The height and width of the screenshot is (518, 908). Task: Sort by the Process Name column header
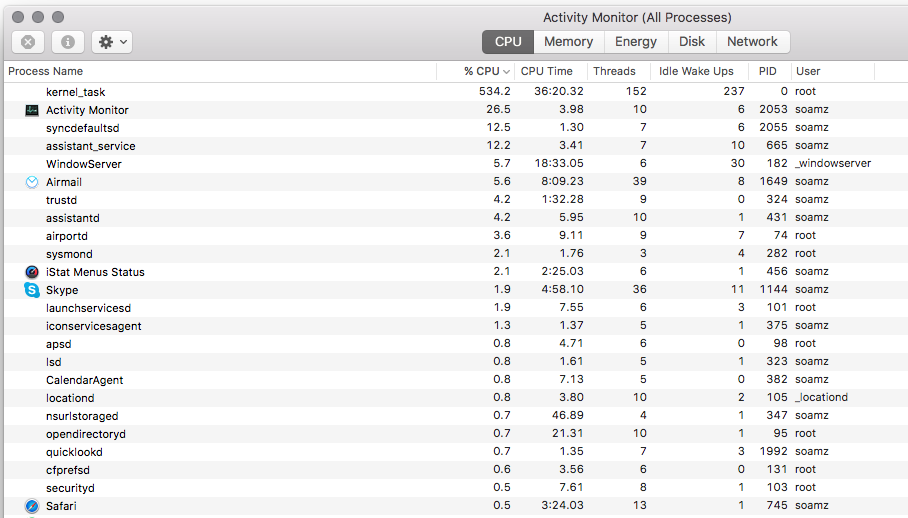pos(220,71)
